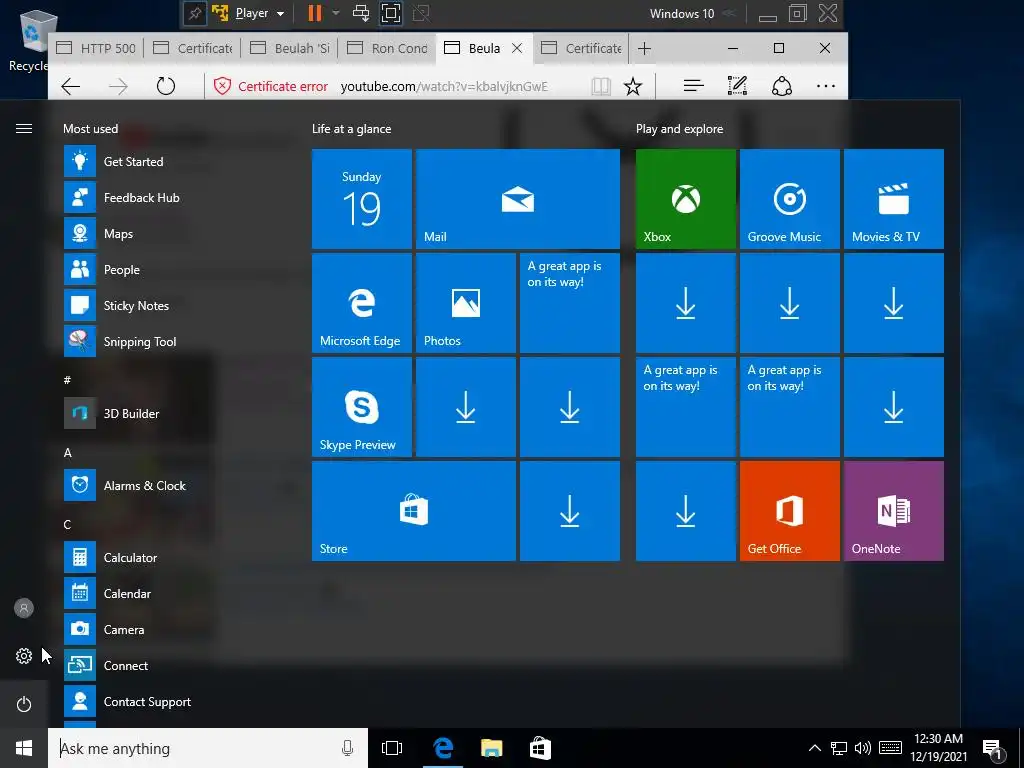This screenshot has width=1024, height=768.
Task: Open the Edge More actions menu
Action: coord(825,86)
